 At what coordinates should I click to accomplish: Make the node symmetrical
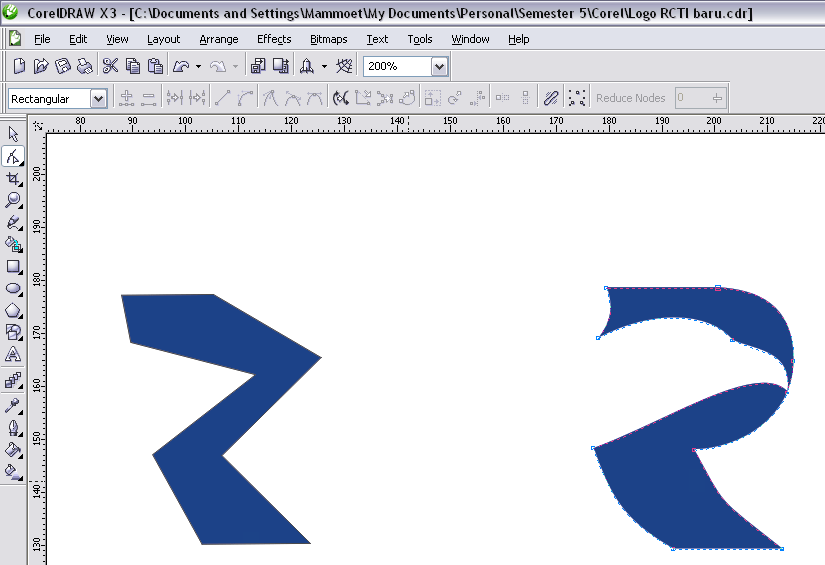(315, 98)
